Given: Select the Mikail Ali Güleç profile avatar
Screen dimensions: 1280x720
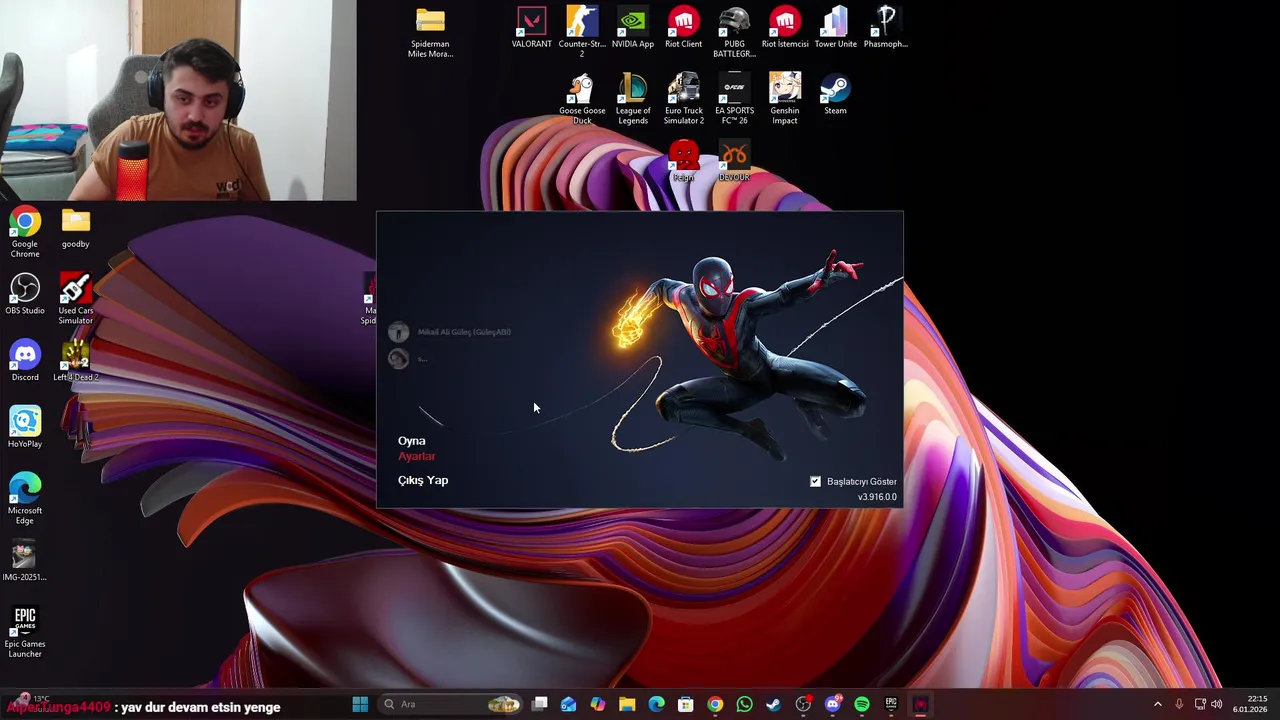Looking at the screenshot, I should [398, 332].
